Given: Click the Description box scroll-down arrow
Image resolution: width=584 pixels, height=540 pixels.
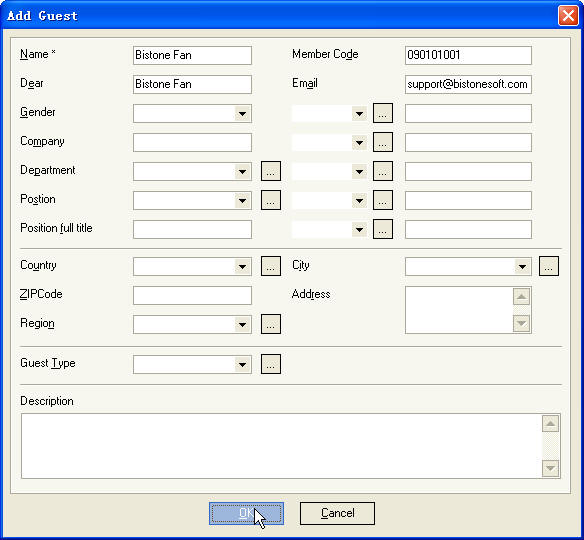Looking at the screenshot, I should [550, 468].
